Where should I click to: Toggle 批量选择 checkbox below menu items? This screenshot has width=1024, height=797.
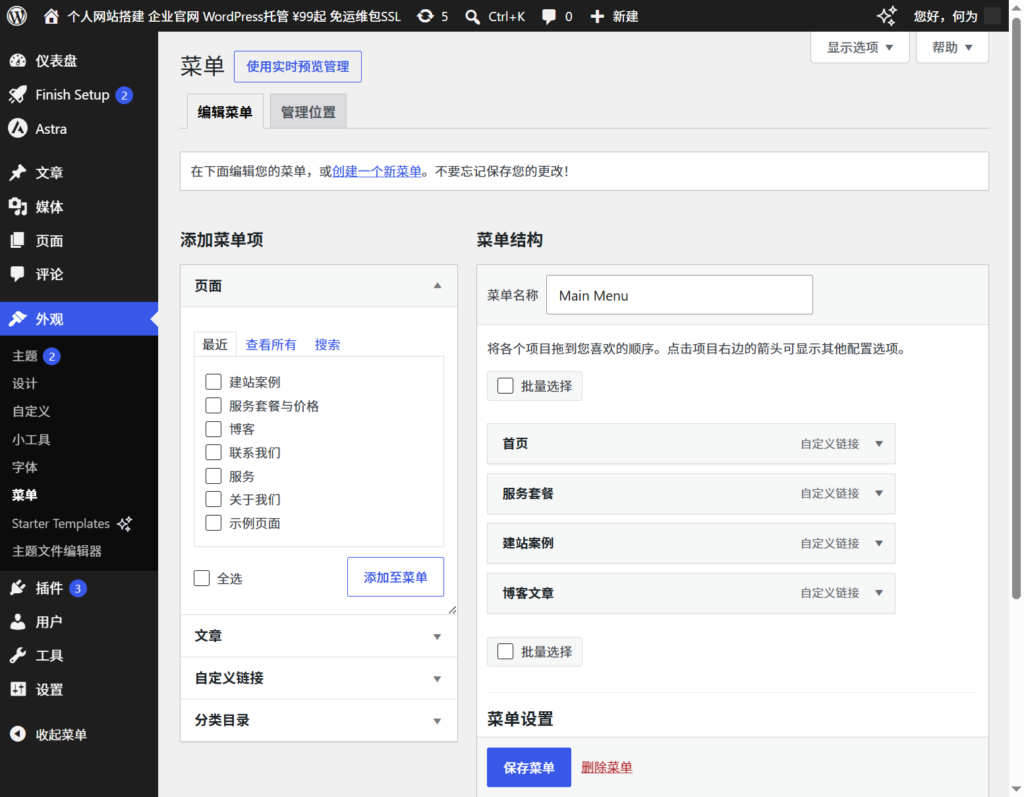505,651
